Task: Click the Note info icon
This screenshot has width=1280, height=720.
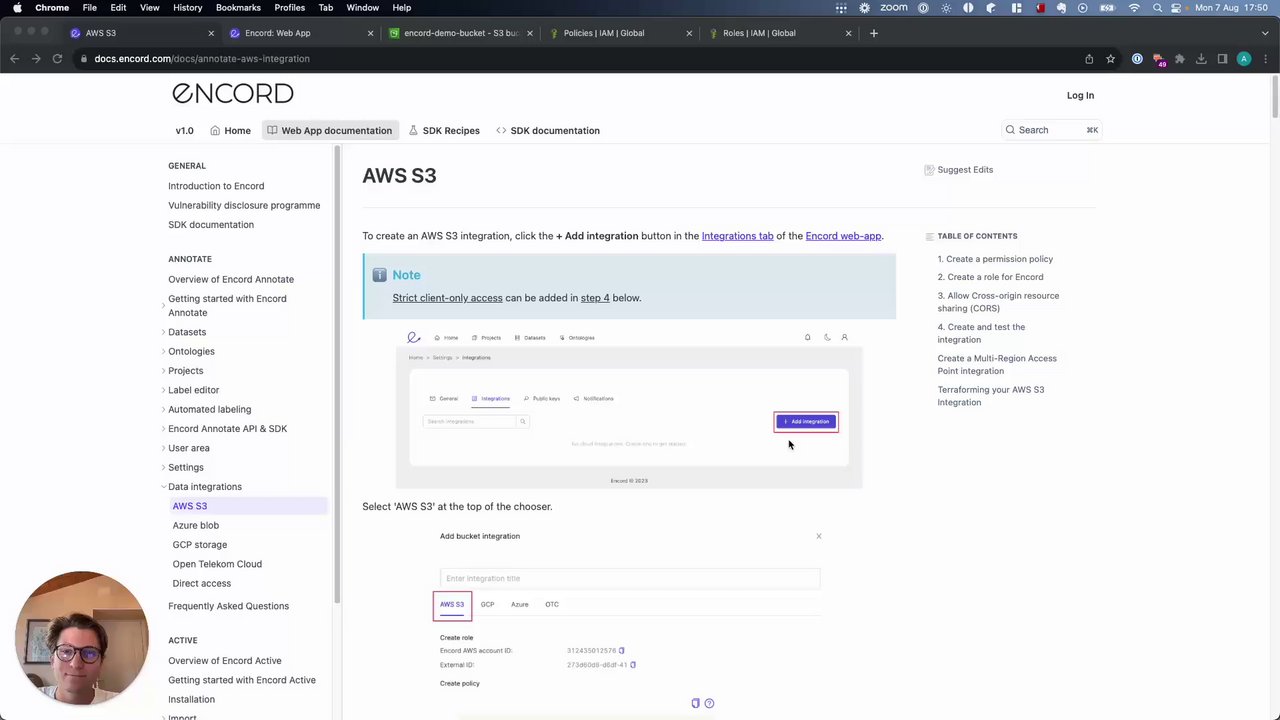Action: coord(379,275)
